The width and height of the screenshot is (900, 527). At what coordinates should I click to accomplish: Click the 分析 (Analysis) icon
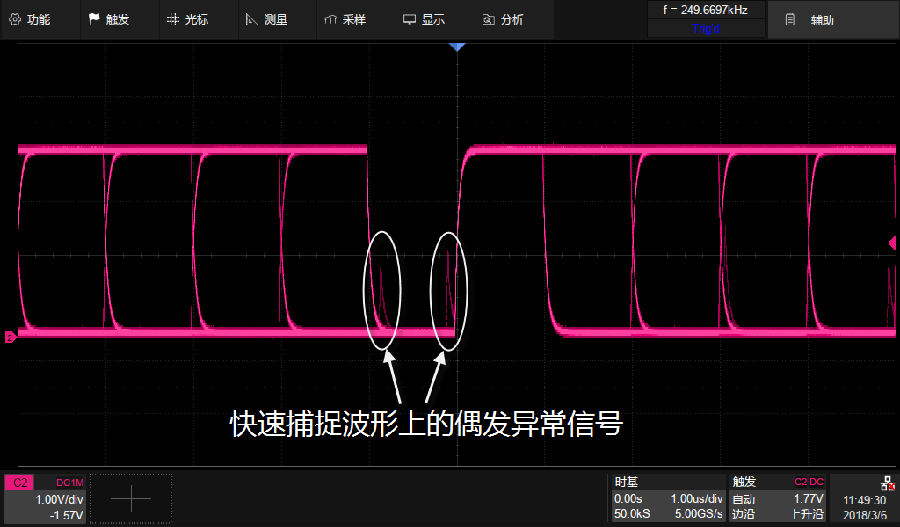[487, 20]
